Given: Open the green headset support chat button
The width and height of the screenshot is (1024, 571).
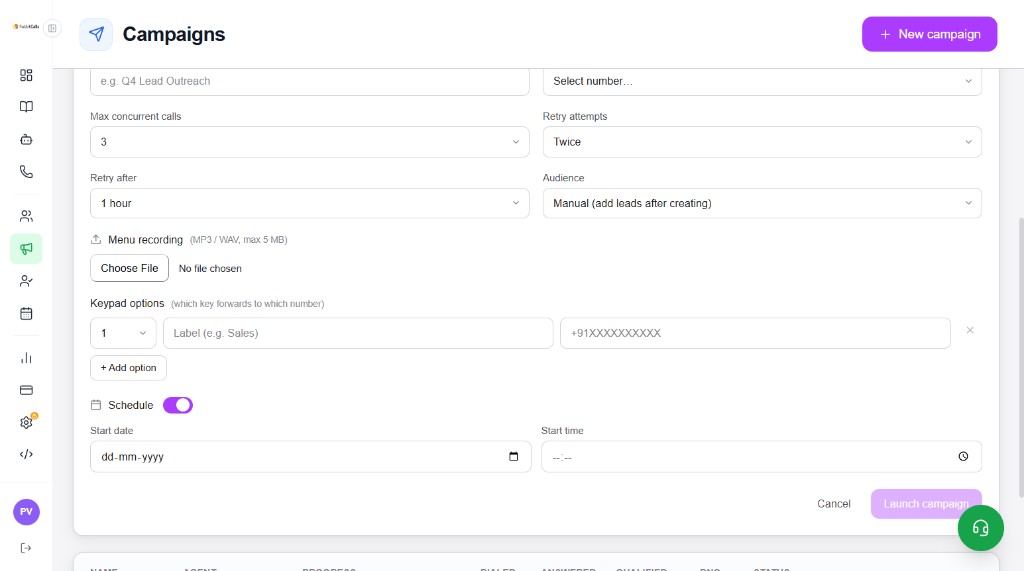Looking at the screenshot, I should (x=980, y=528).
